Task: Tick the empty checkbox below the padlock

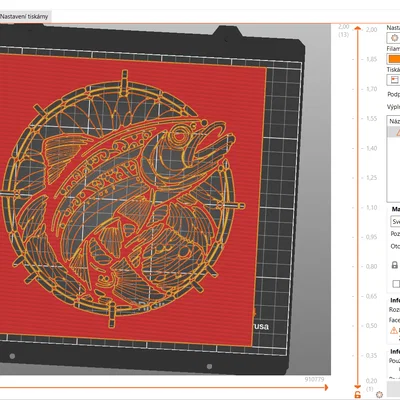Action: coord(396,284)
